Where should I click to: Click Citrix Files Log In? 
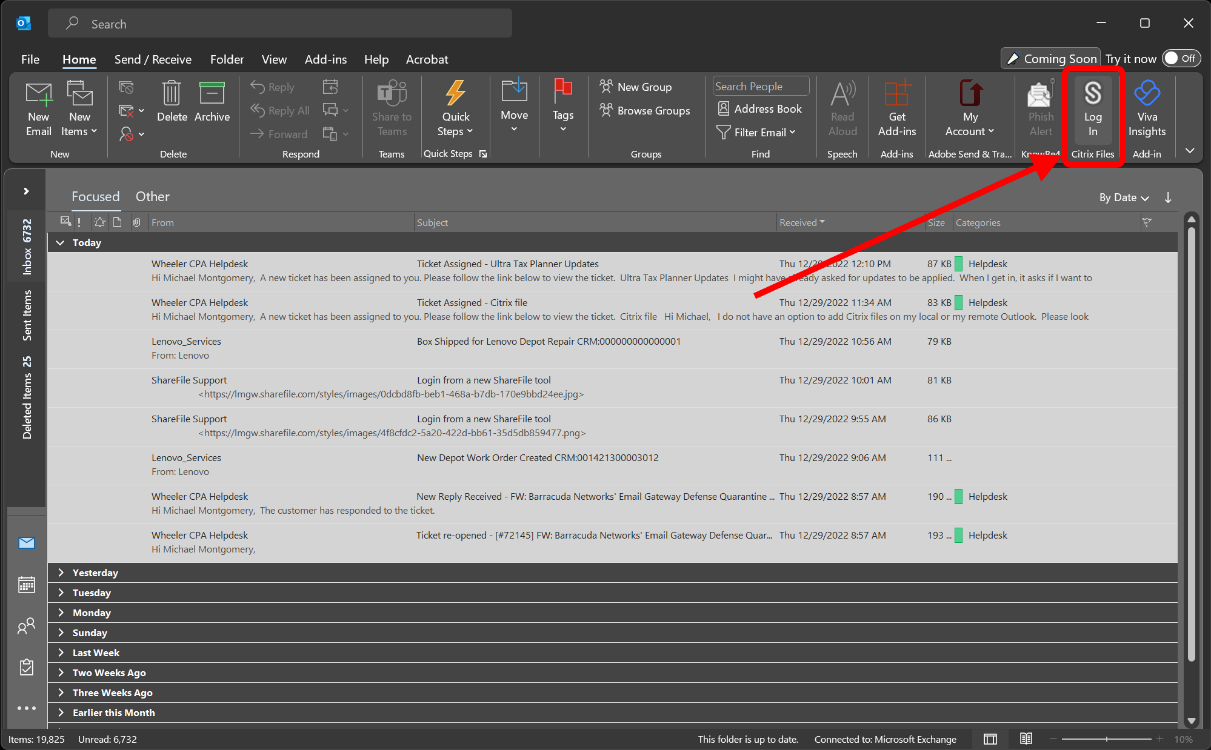click(x=1093, y=109)
